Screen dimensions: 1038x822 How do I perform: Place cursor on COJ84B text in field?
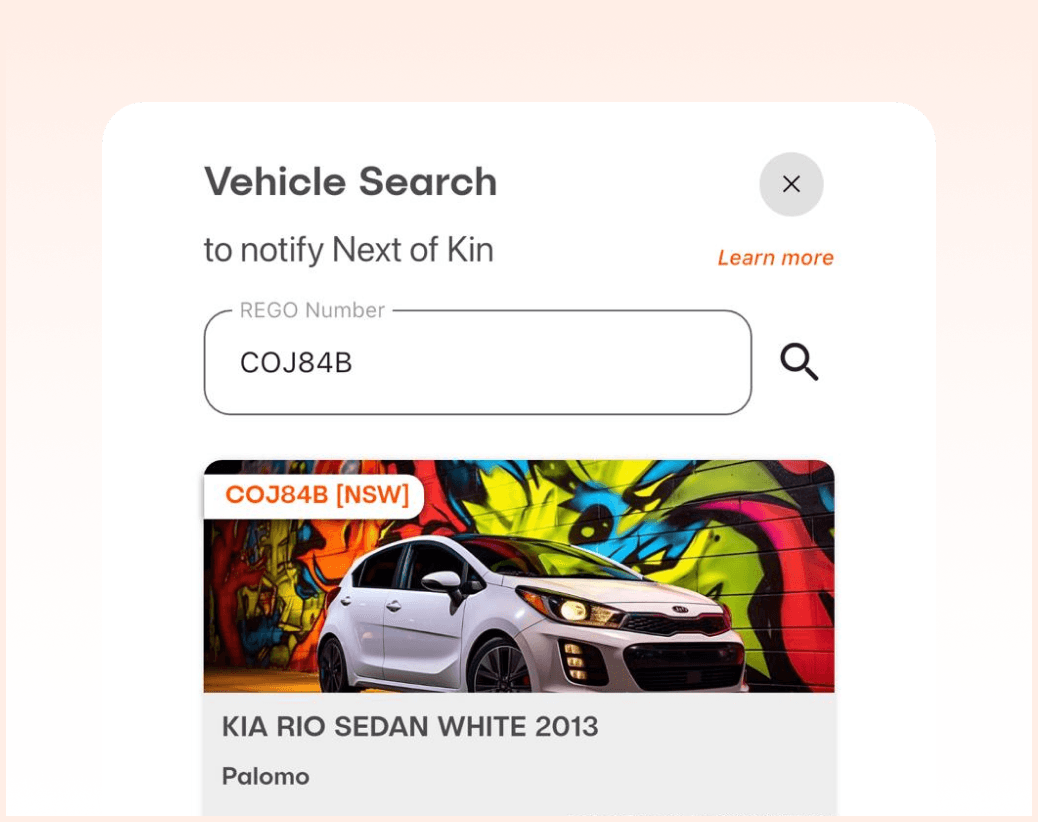point(296,363)
